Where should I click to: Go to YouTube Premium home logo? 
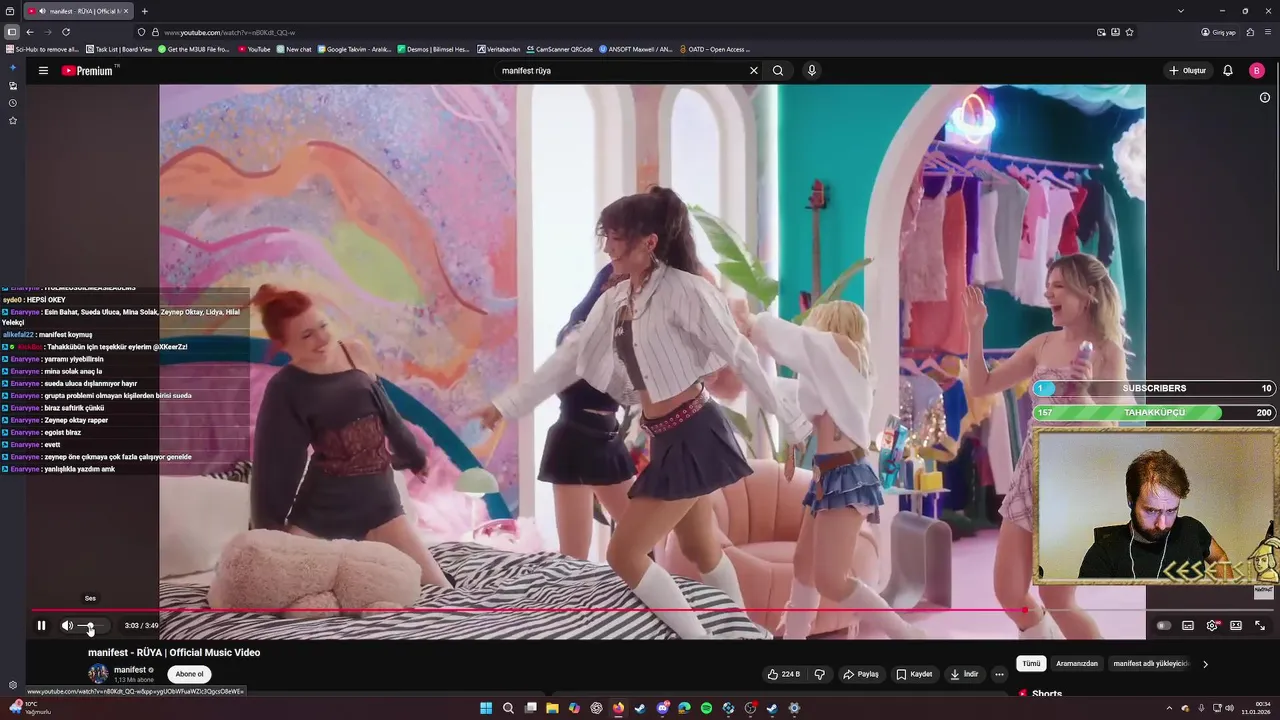(x=90, y=71)
